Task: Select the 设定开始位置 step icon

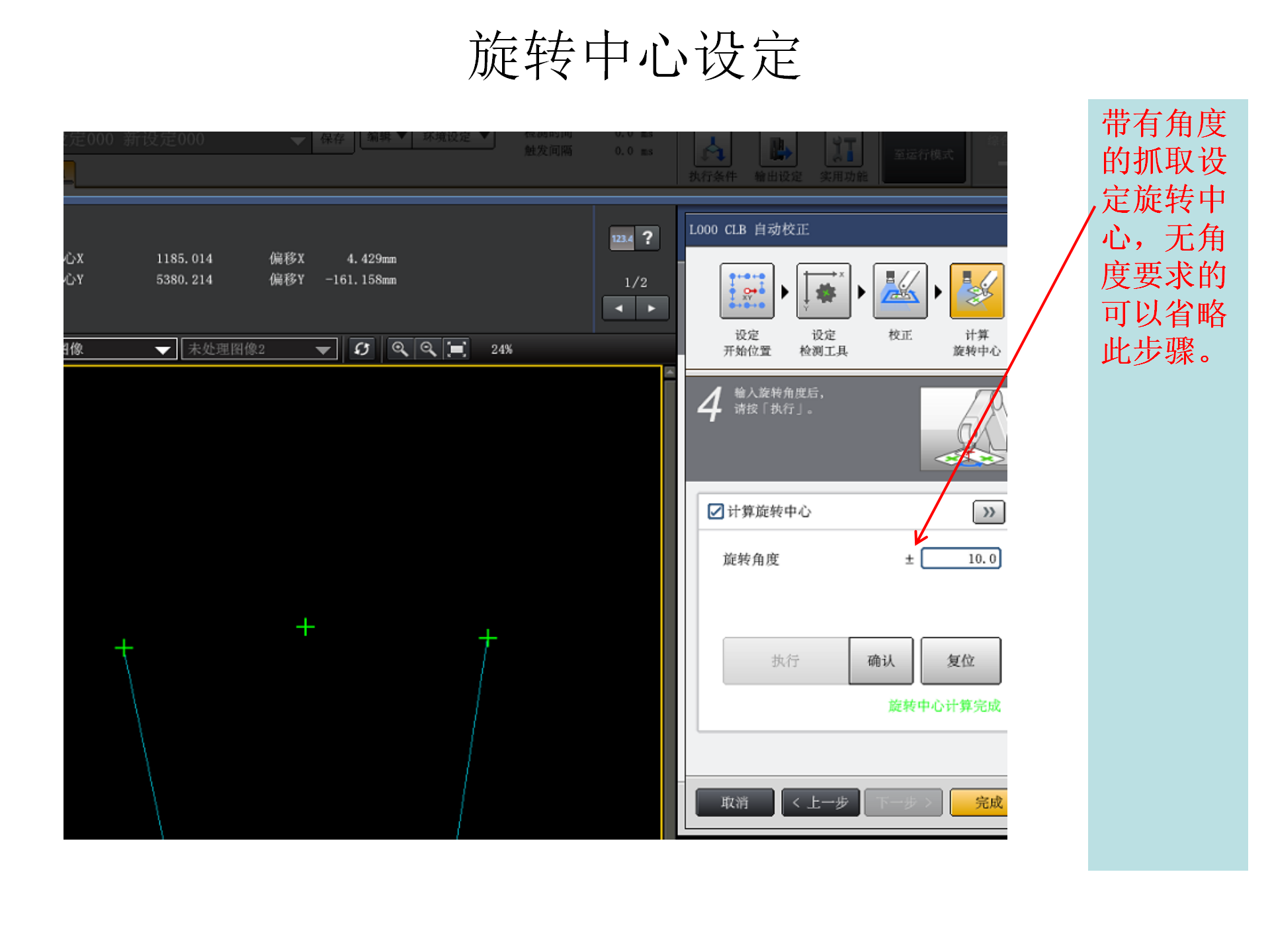Action: click(747, 291)
